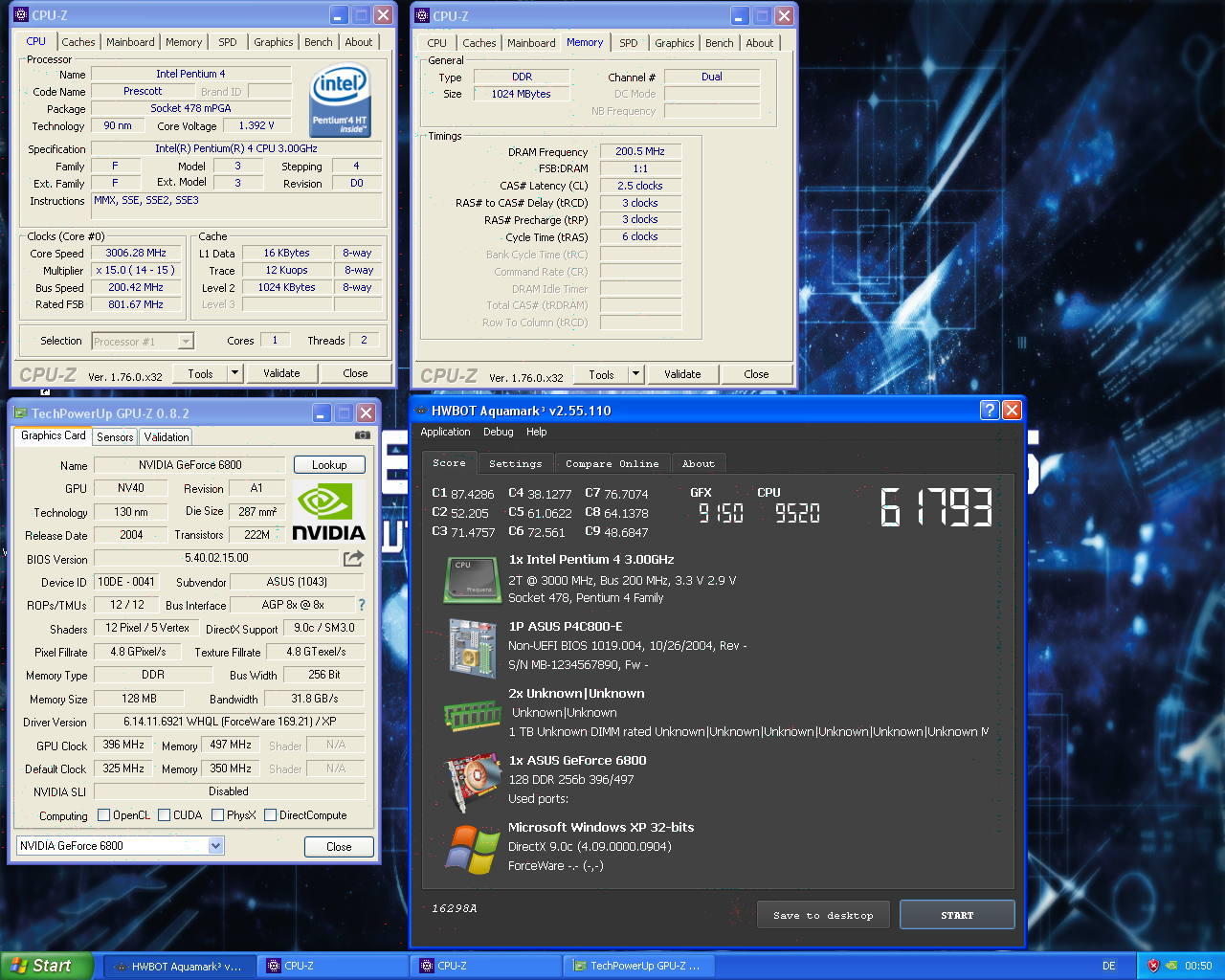Screen dimensions: 1225x980
Task: Click the NVIDIA system tray icon
Action: coord(1171,966)
